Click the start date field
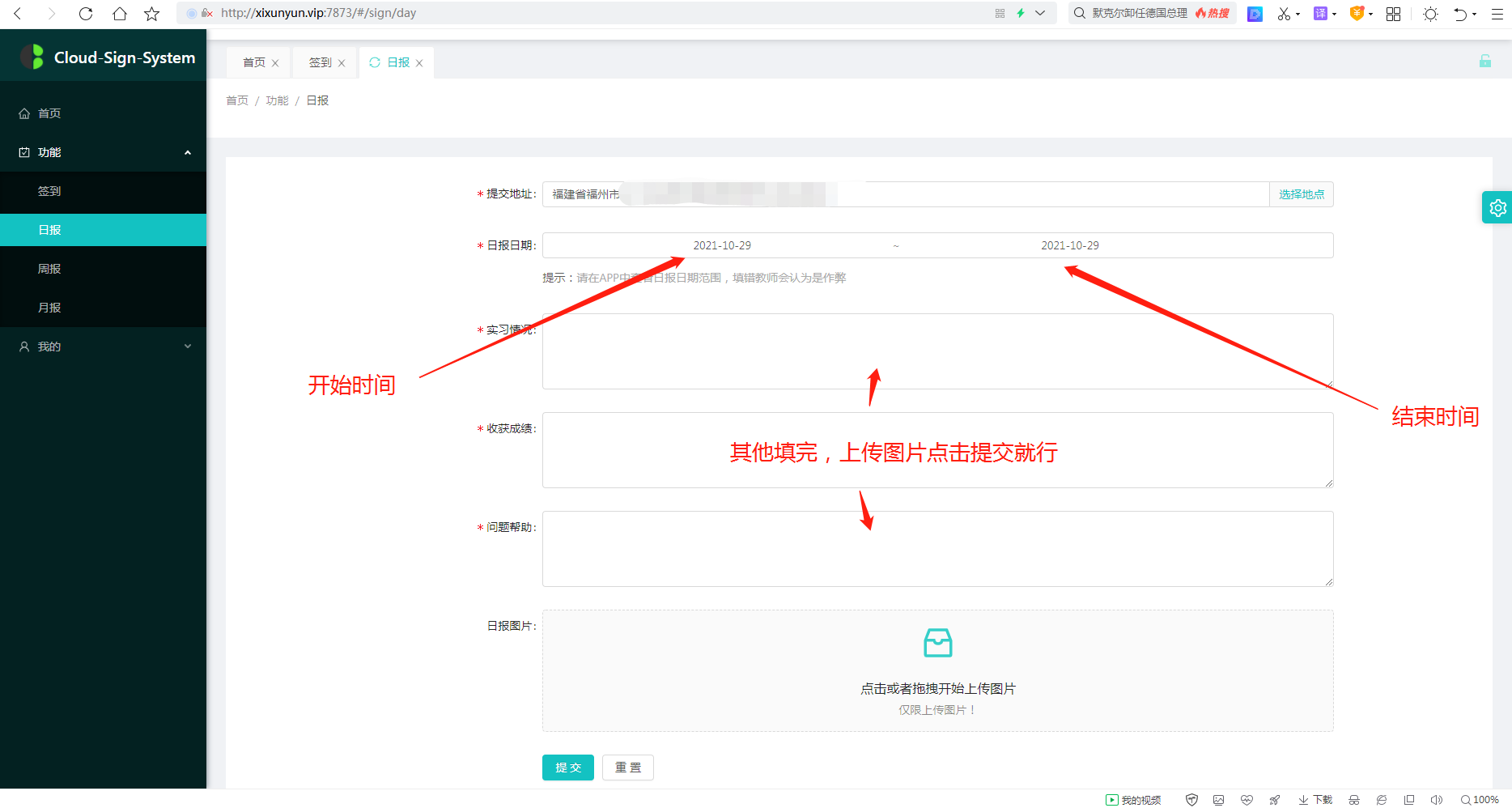The height and width of the screenshot is (808, 1512). 722,245
